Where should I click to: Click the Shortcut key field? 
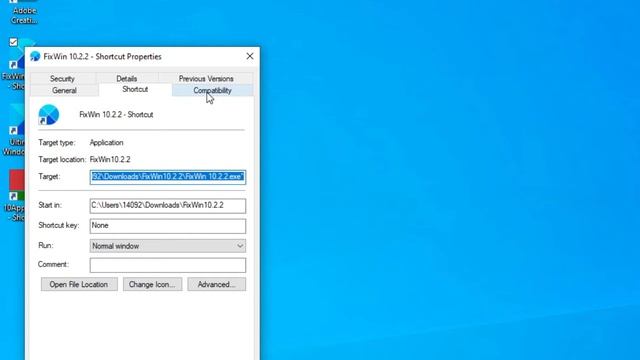168,226
